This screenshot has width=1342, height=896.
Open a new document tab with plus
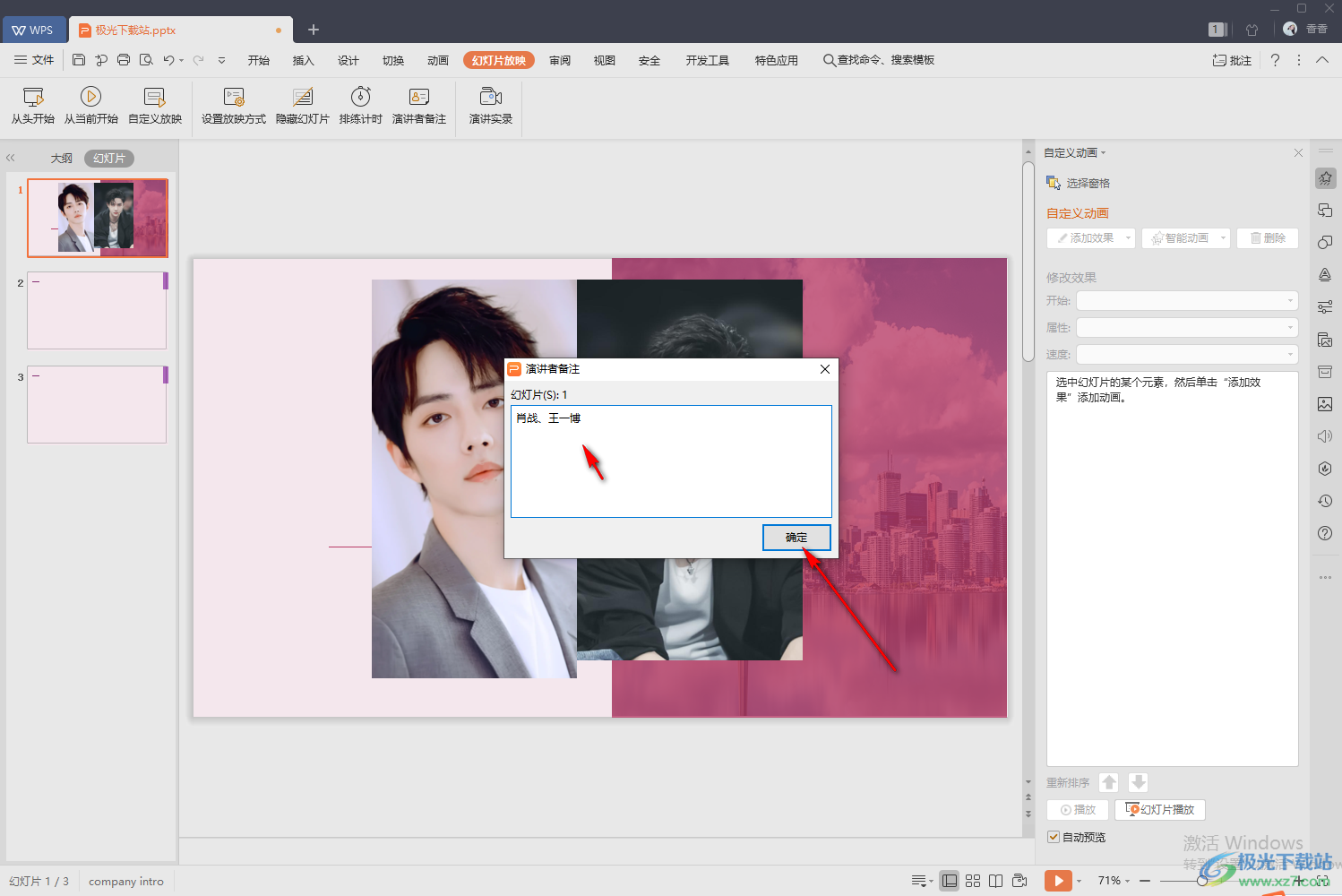[x=314, y=30]
